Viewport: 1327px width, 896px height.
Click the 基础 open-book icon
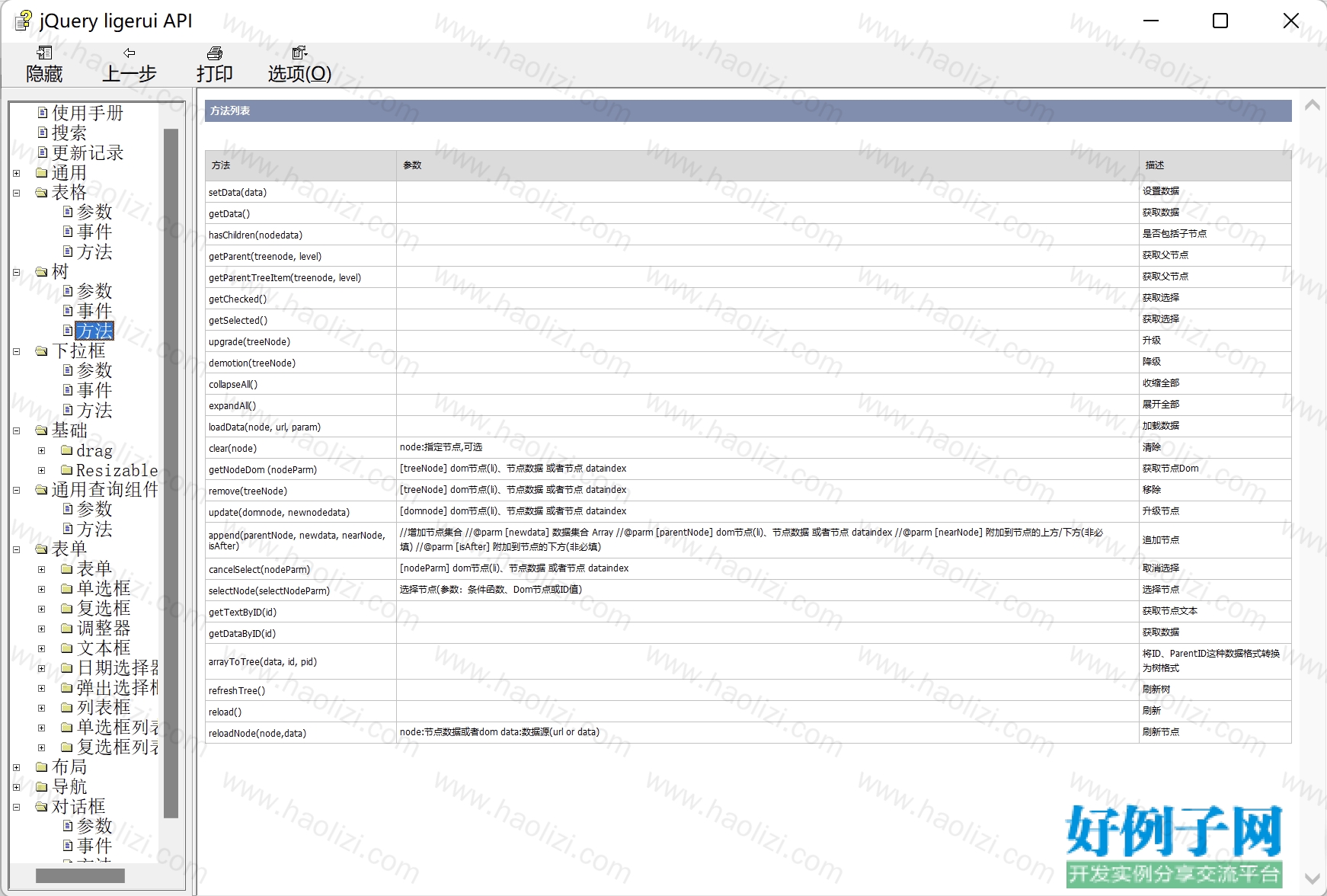tap(42, 430)
